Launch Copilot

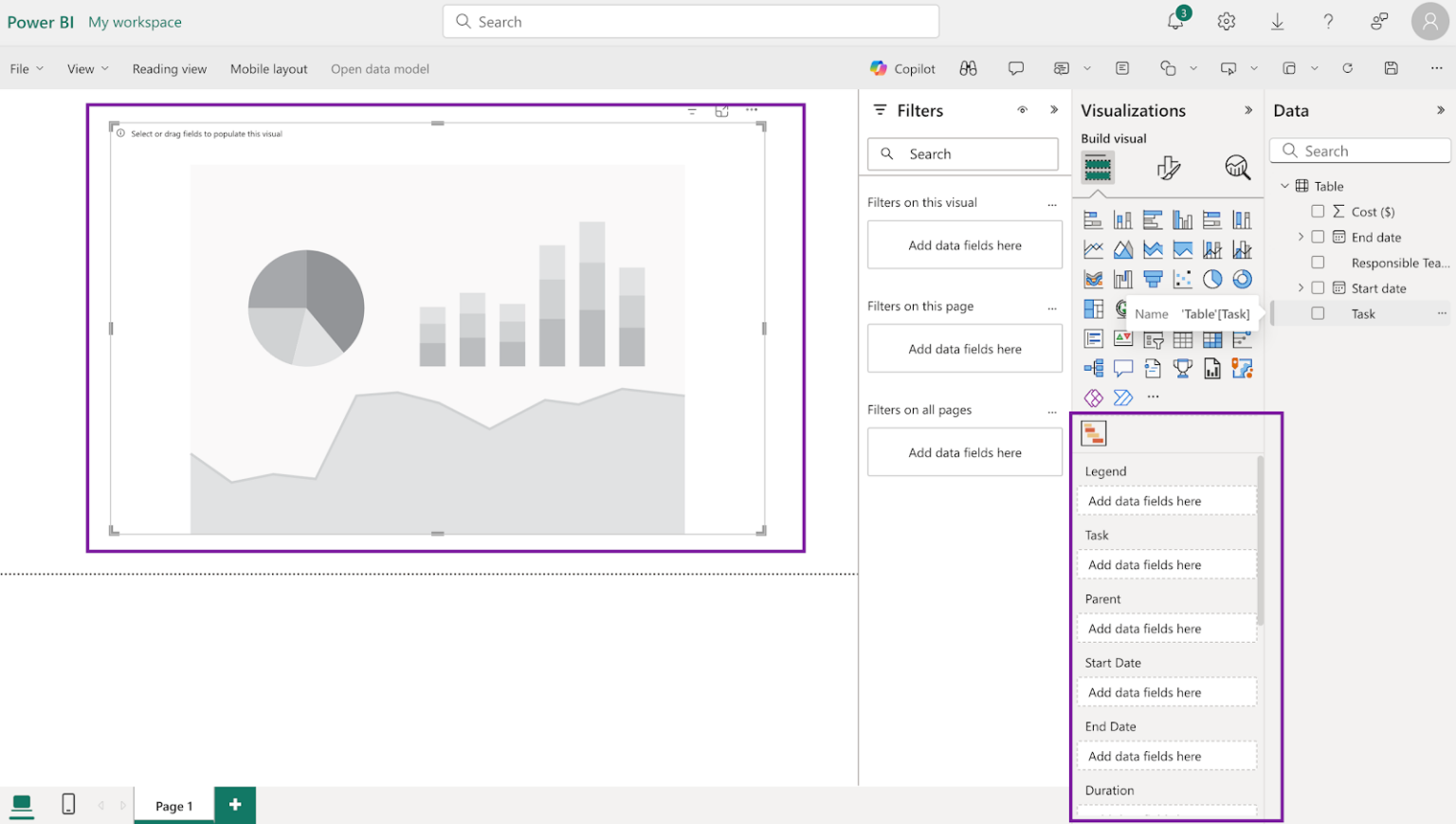901,67
